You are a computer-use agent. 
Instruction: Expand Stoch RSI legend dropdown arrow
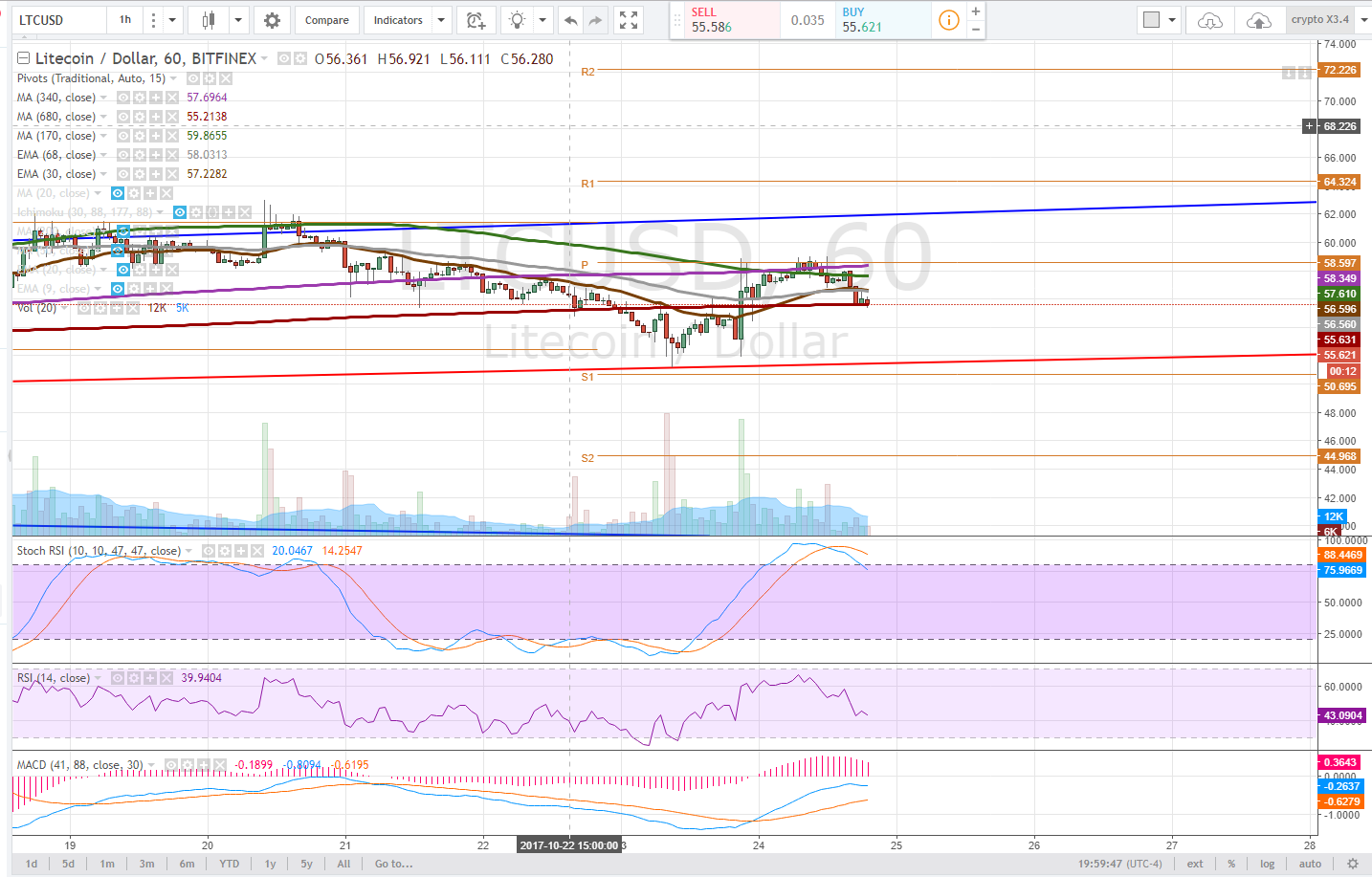point(188,551)
